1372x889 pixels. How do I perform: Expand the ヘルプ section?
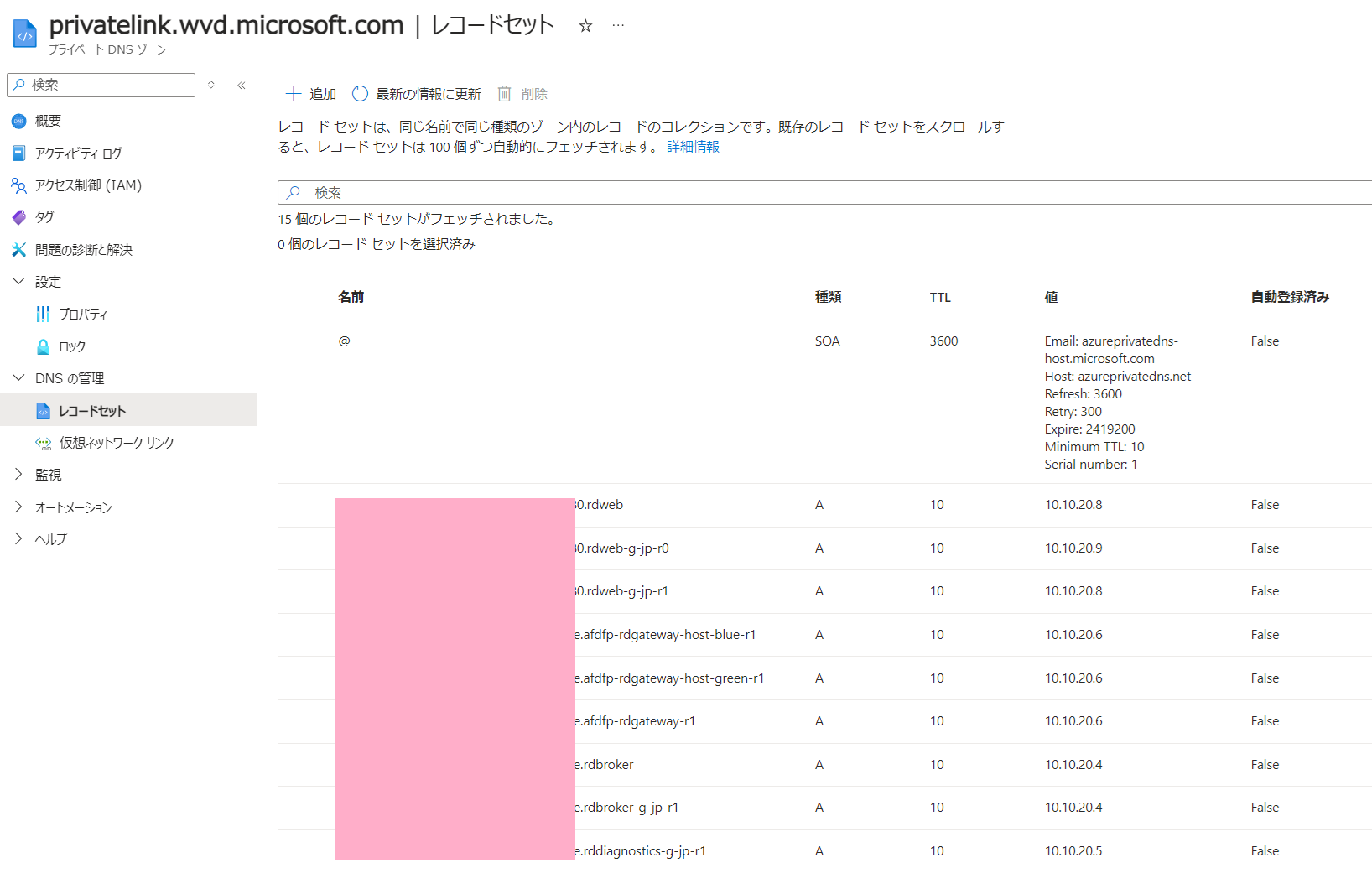18,538
